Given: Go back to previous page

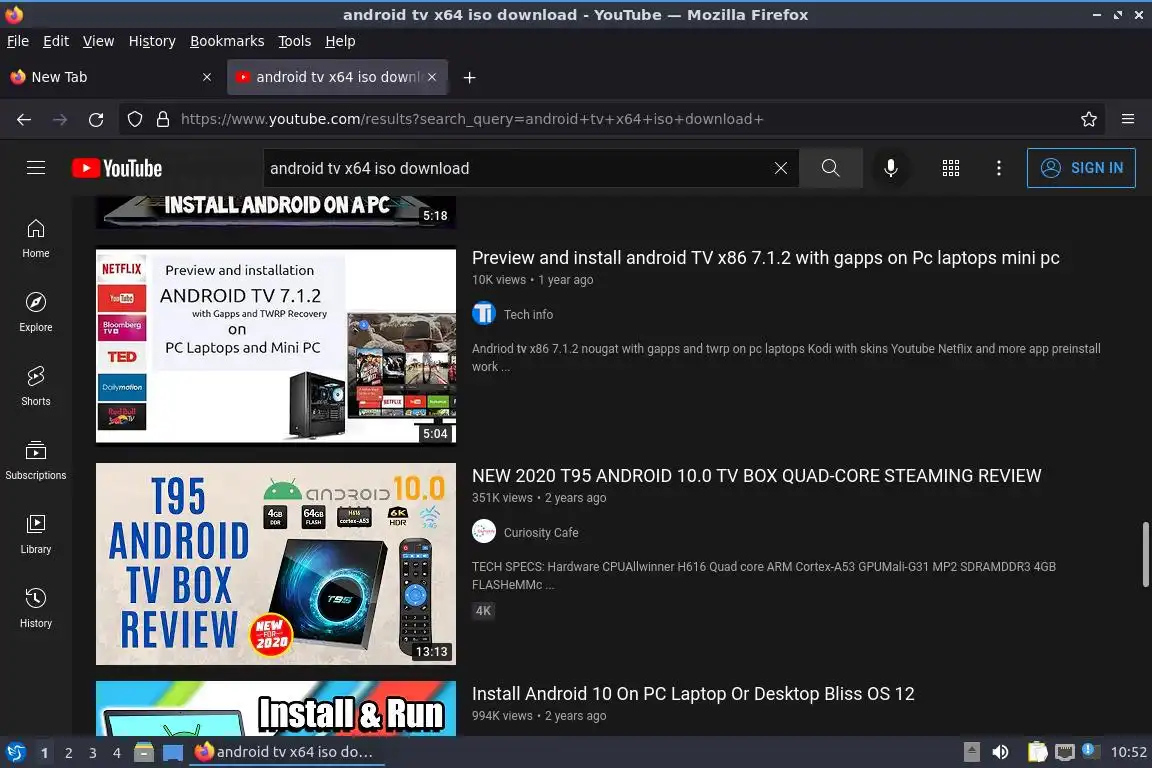Looking at the screenshot, I should point(24,119).
